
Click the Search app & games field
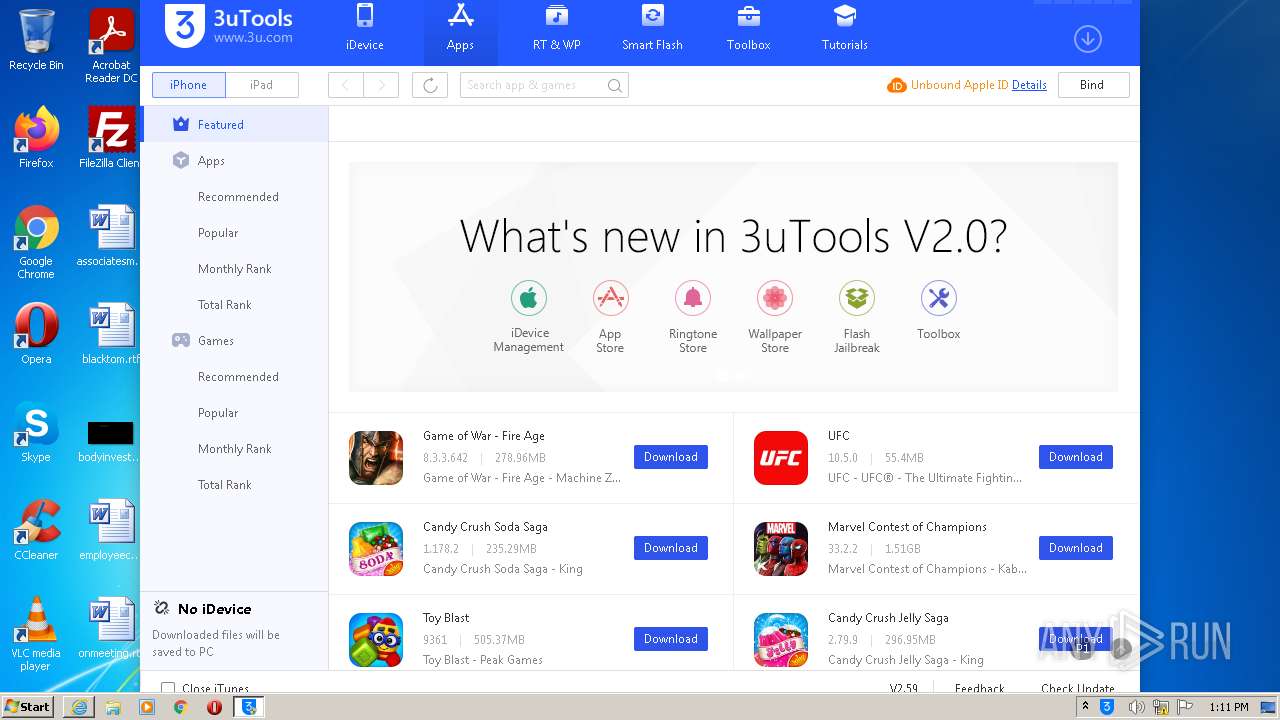[544, 85]
